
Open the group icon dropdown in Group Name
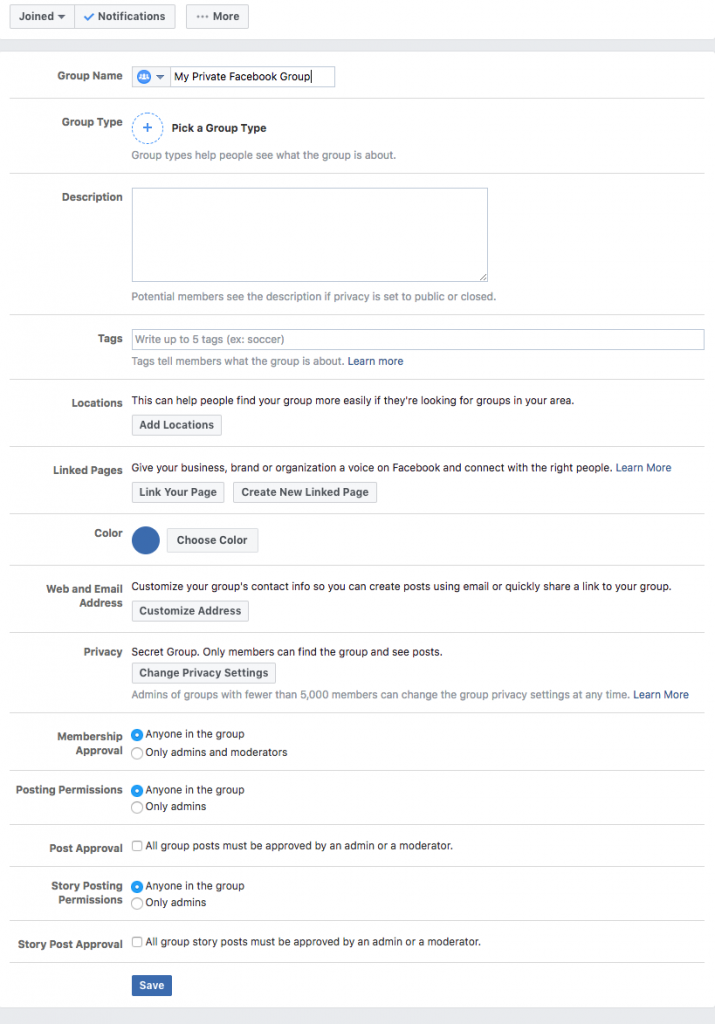157,76
